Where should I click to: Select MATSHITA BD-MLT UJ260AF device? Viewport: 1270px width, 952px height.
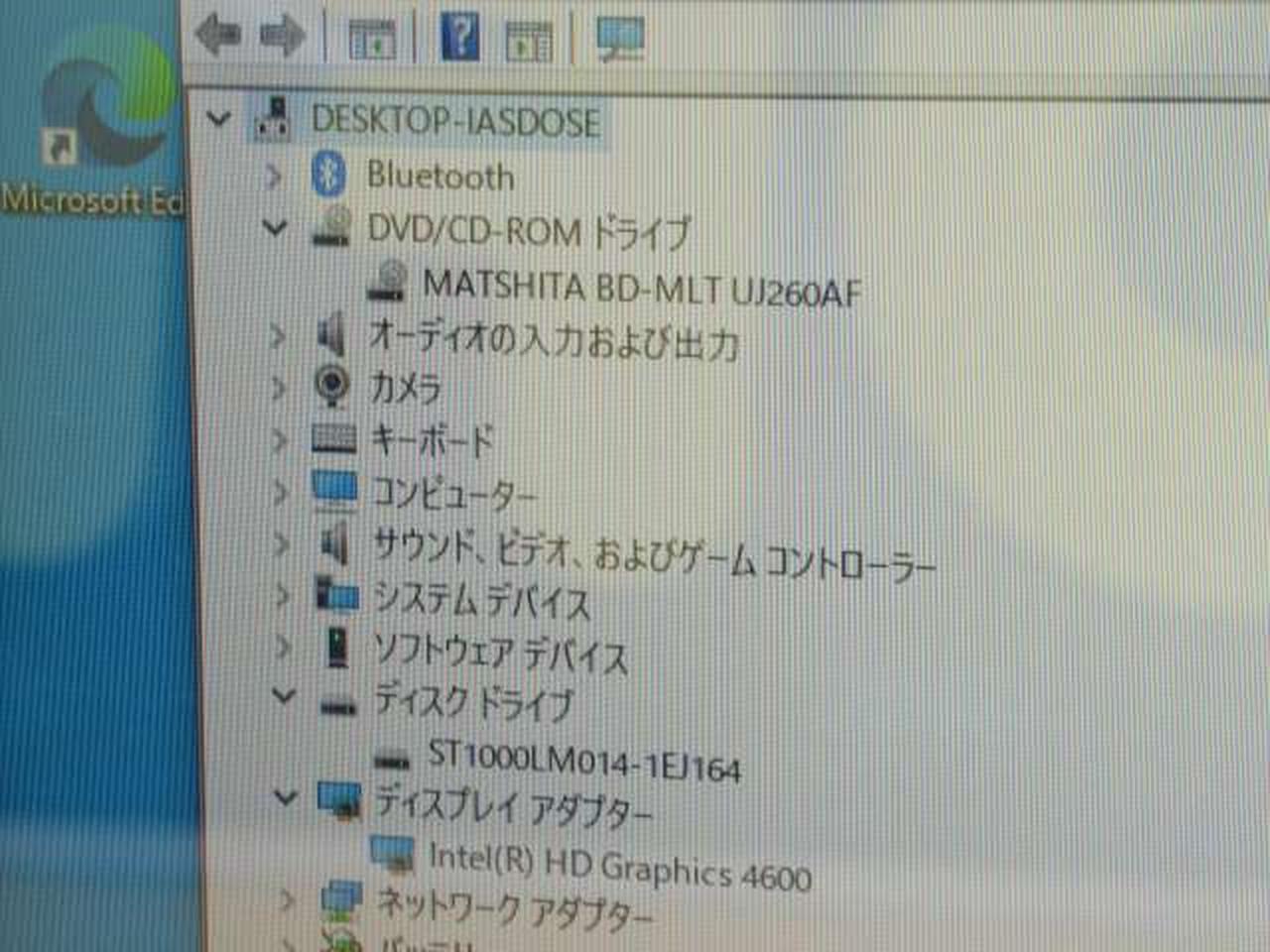coord(641,289)
